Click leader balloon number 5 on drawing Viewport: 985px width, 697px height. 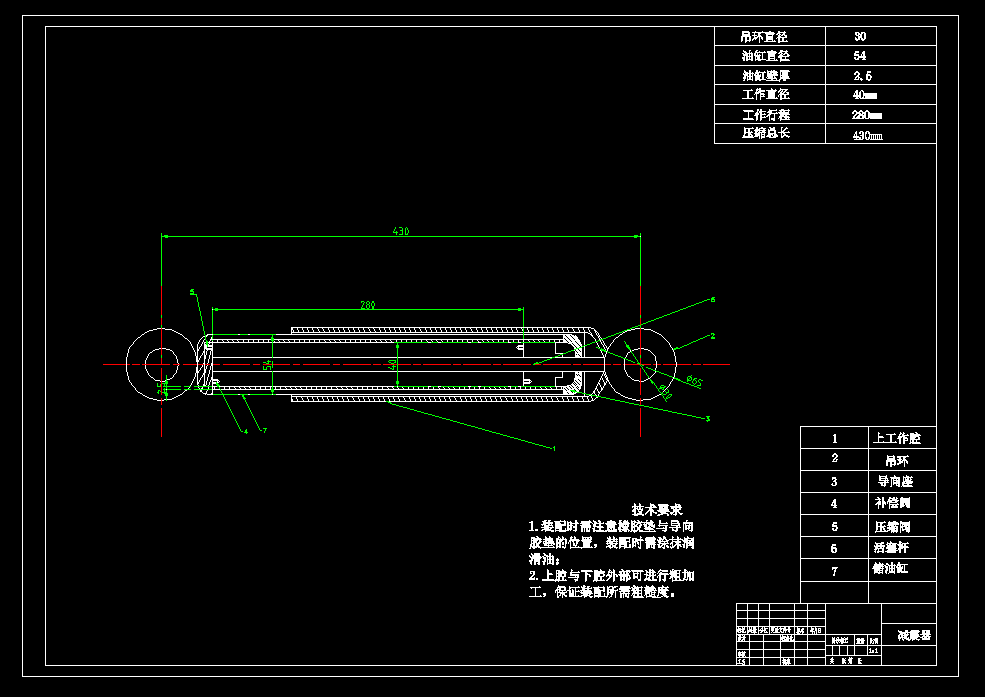[x=192, y=292]
